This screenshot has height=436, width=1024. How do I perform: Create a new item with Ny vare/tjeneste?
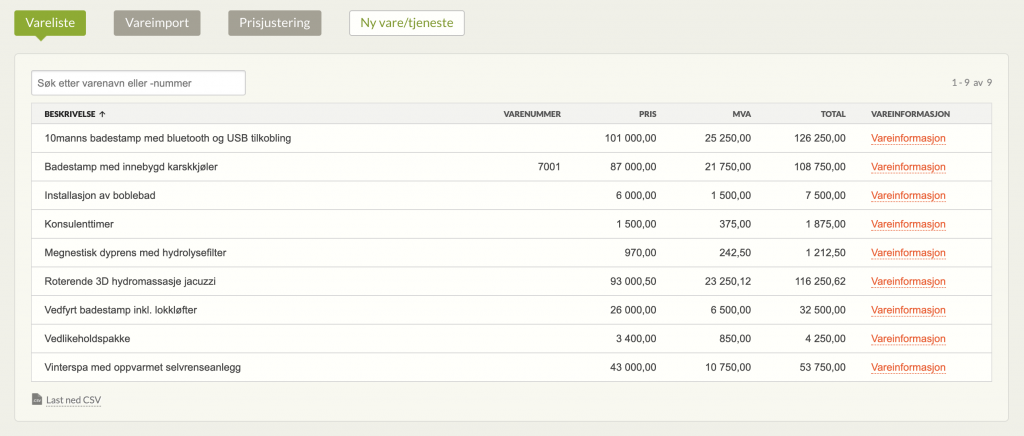pyautogui.click(x=407, y=23)
